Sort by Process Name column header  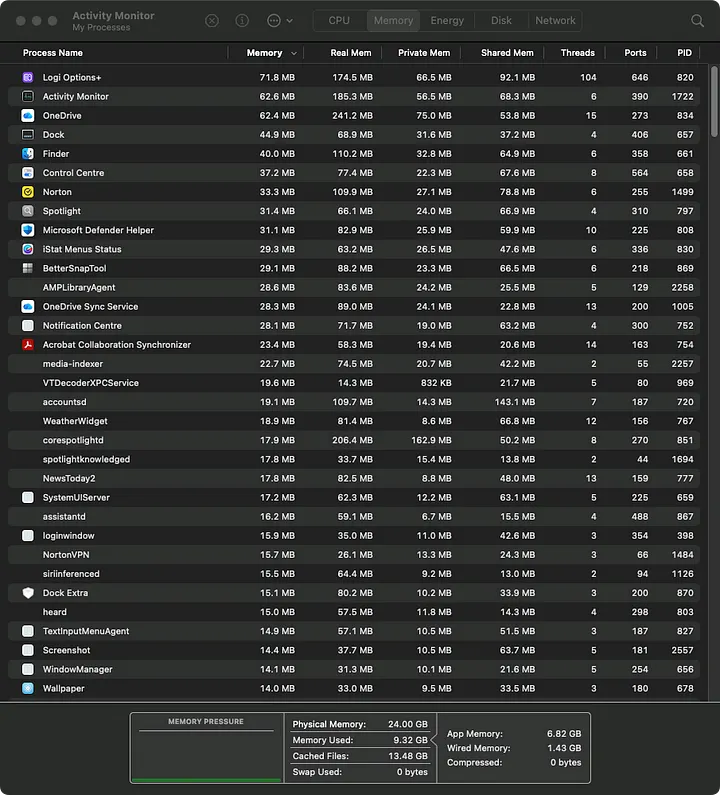tap(53, 53)
